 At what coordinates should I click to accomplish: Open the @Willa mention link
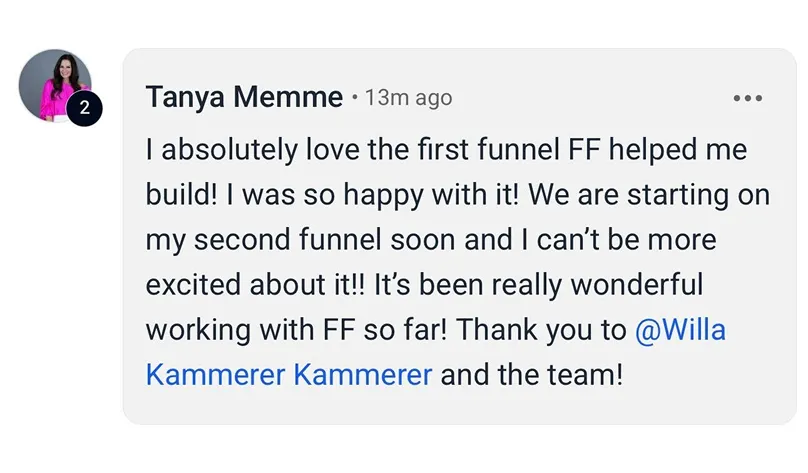click(x=680, y=330)
